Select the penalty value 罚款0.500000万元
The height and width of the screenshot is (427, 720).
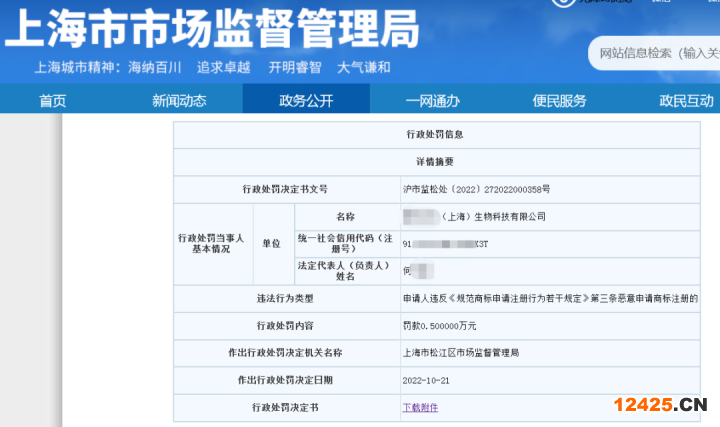coord(439,326)
